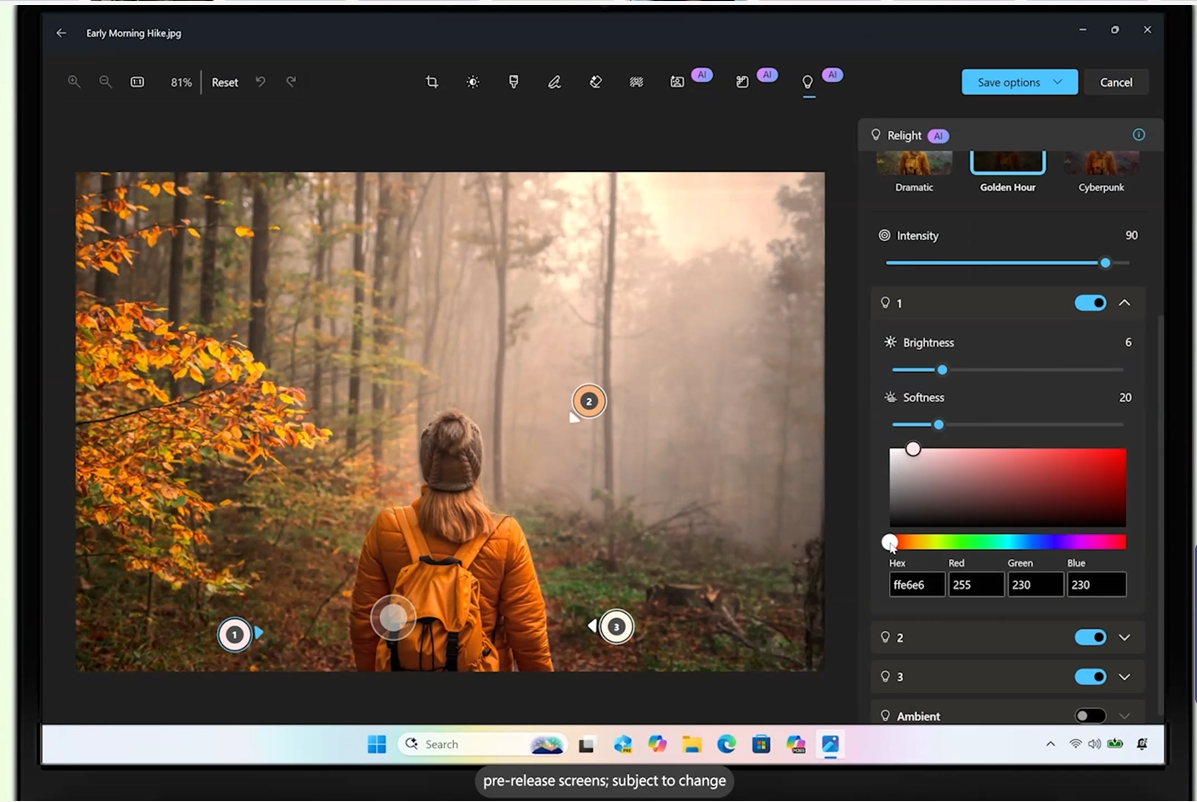Select light source 2 marker on photo

pos(589,401)
